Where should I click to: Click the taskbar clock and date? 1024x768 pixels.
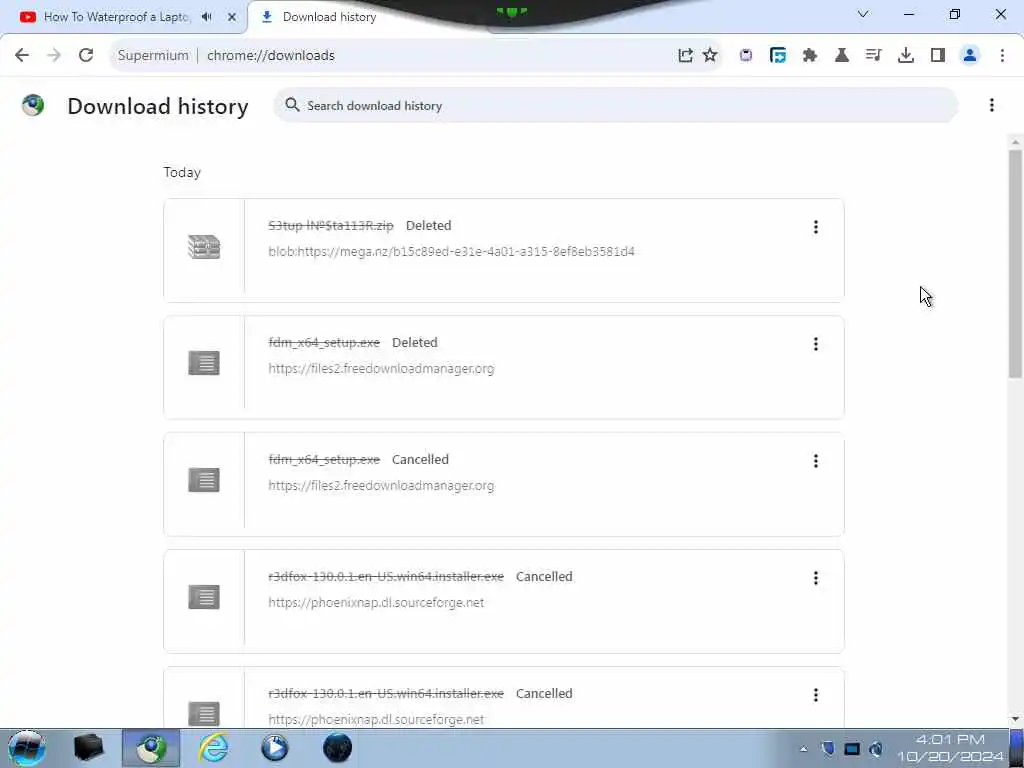pyautogui.click(x=950, y=748)
